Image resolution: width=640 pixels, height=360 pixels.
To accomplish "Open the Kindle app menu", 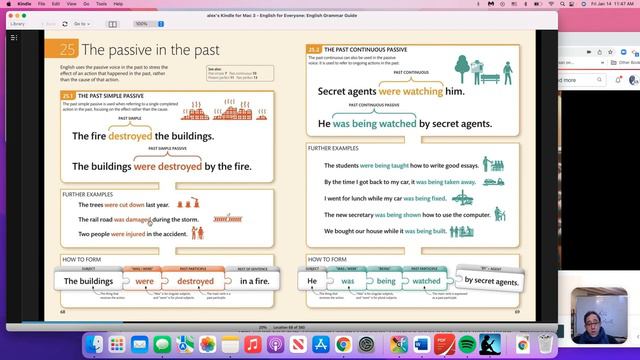I will (x=24, y=4).
